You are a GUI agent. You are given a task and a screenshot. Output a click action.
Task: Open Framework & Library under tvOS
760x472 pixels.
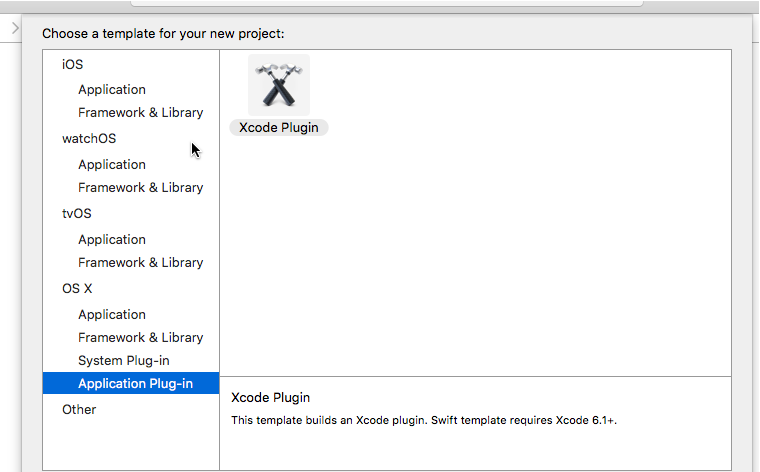(x=141, y=263)
